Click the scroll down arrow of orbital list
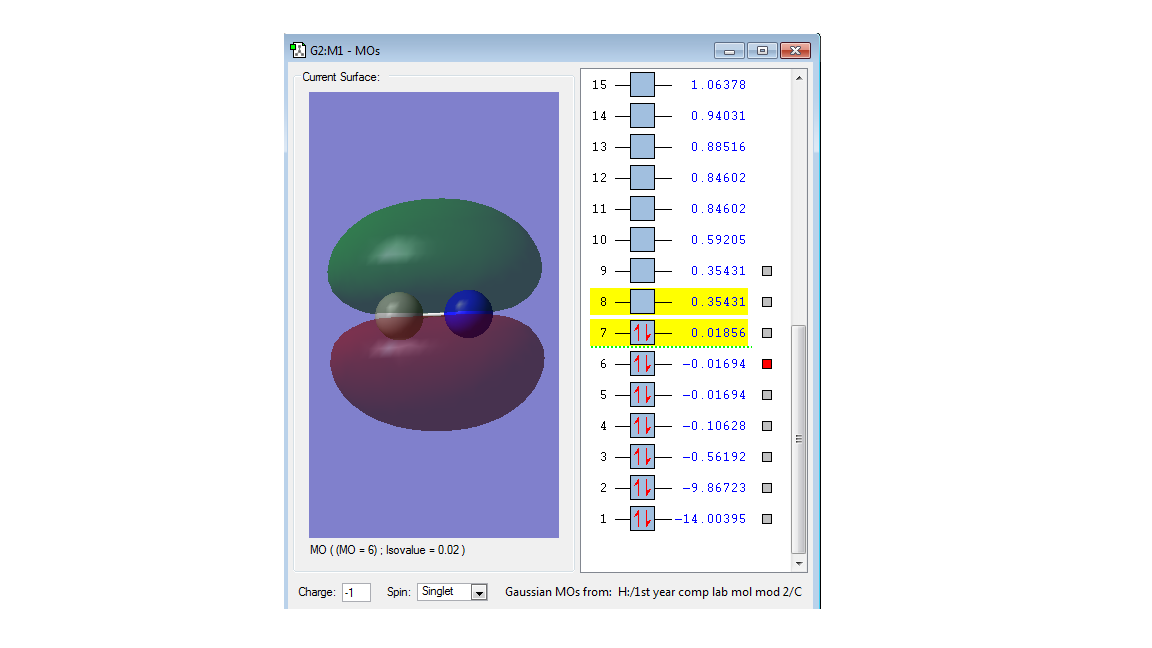Viewport: 1152px width, 648px height. click(x=799, y=564)
